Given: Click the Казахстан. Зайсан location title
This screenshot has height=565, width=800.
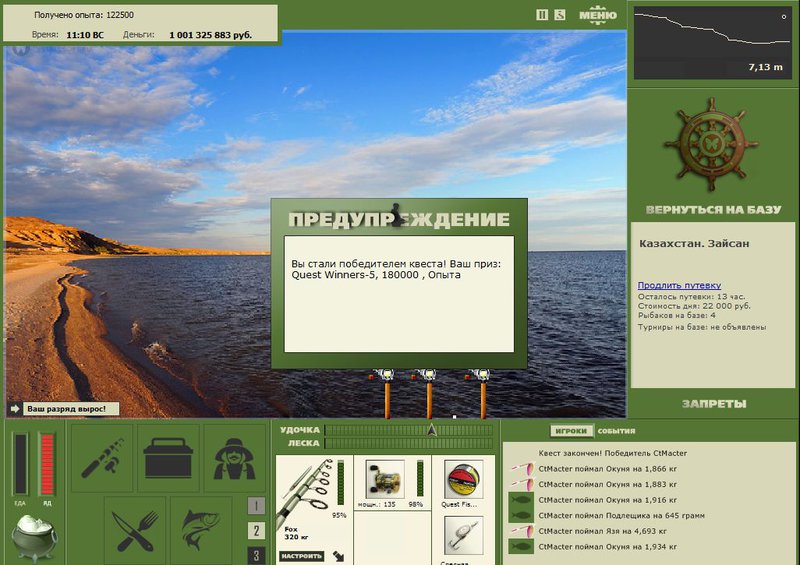Looking at the screenshot, I should pos(694,243).
